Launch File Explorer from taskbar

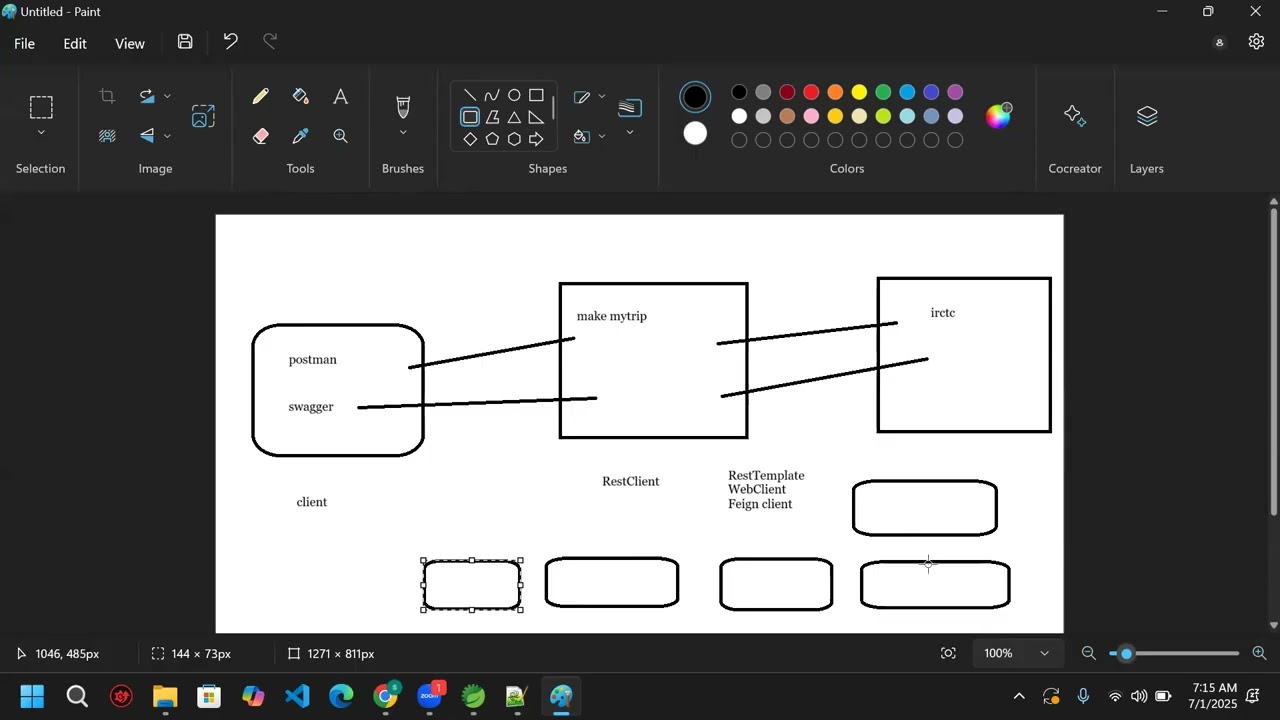(x=165, y=697)
